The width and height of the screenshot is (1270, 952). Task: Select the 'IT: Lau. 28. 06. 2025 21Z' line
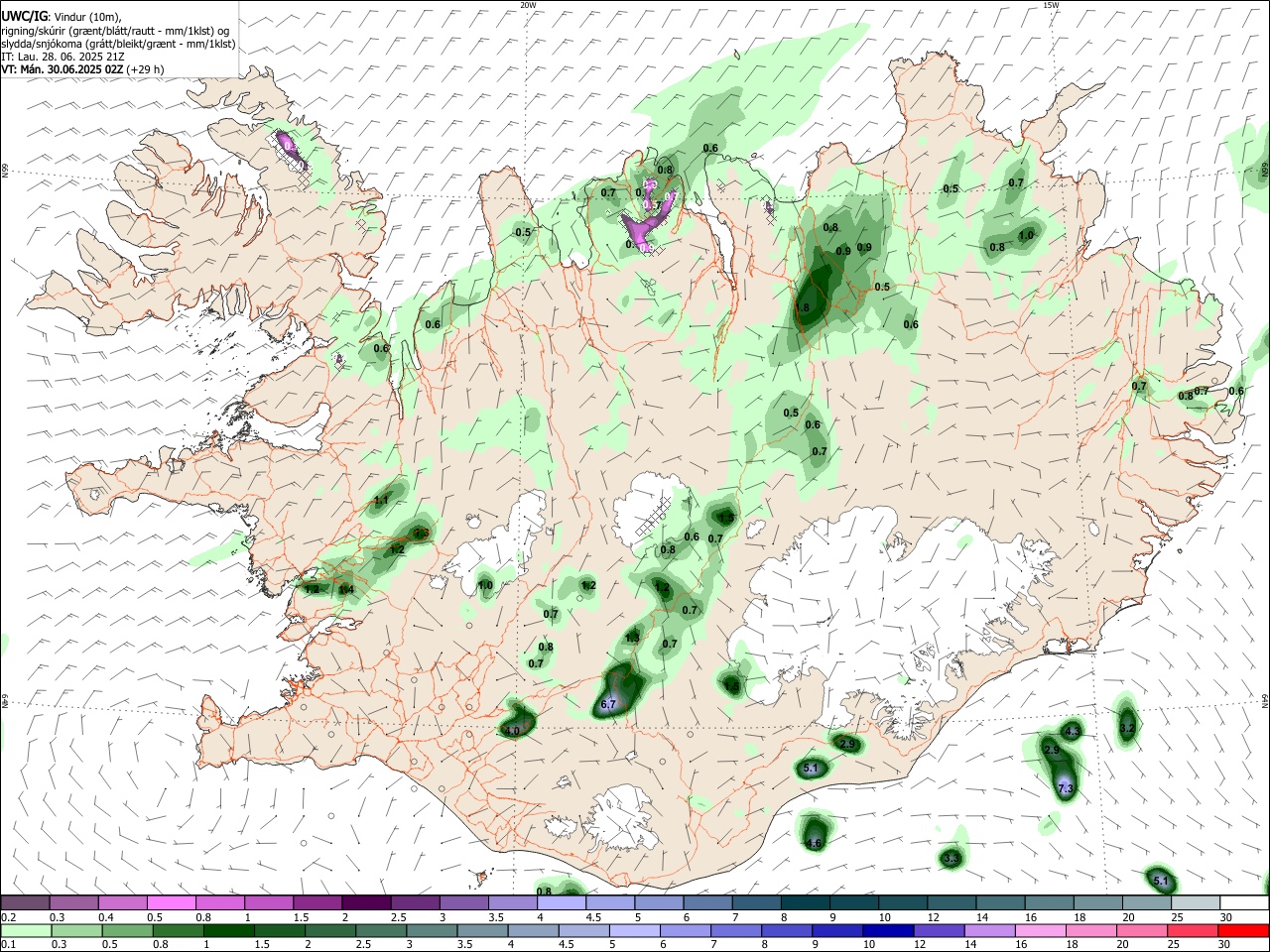[x=63, y=57]
